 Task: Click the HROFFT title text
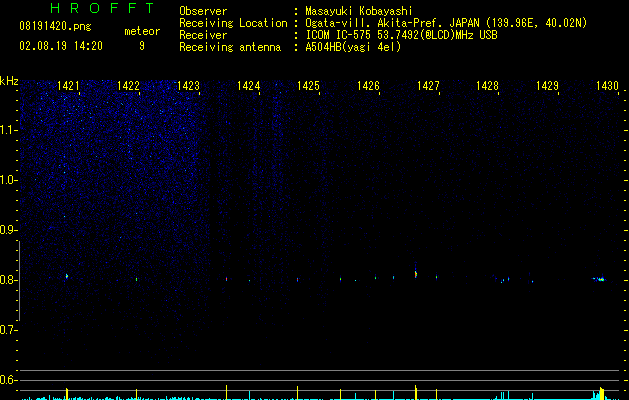103,8
